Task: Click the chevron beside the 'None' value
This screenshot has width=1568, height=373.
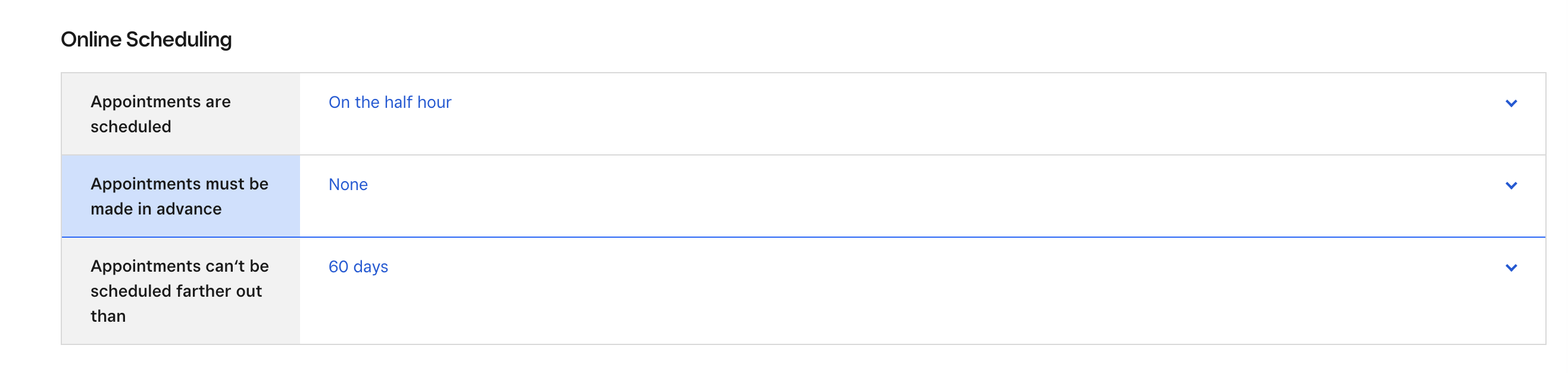Action: pos(1511,185)
